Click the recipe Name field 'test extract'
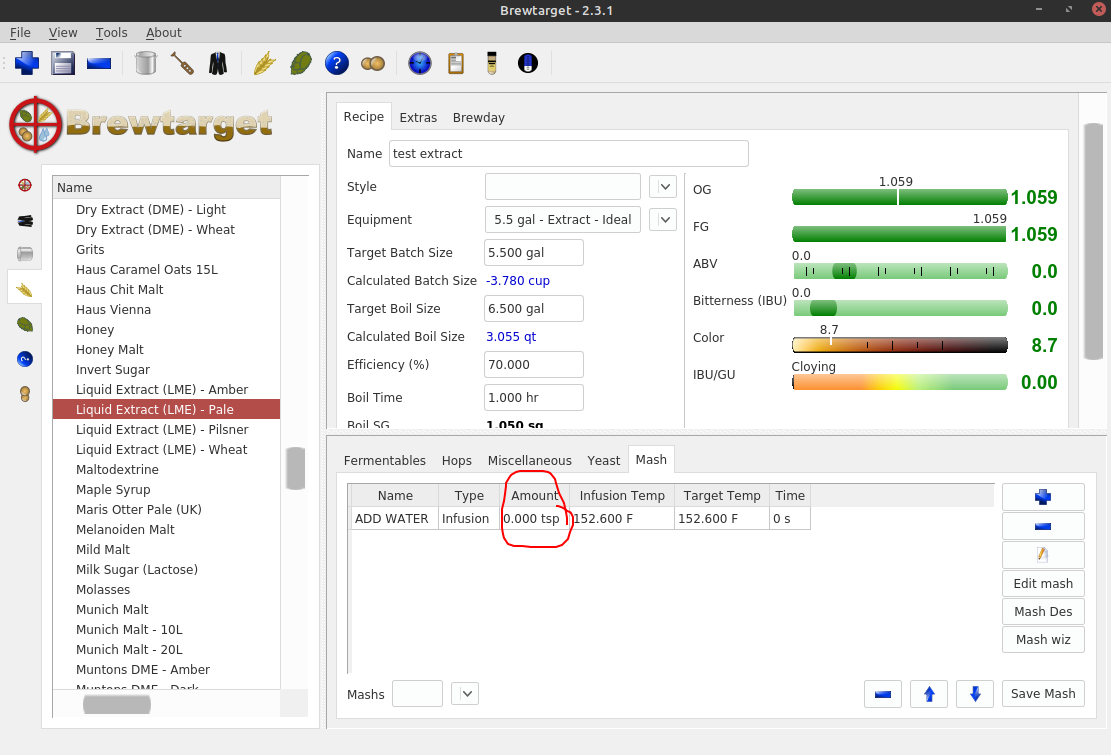This screenshot has width=1111, height=755. click(x=568, y=154)
